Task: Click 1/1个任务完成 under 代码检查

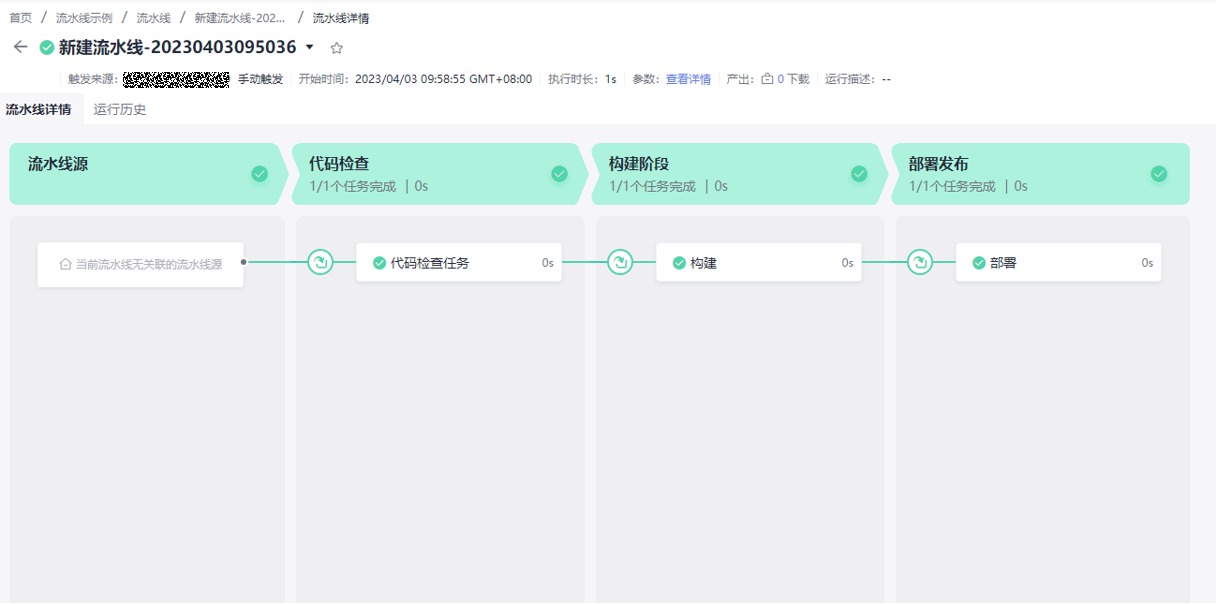Action: click(352, 186)
